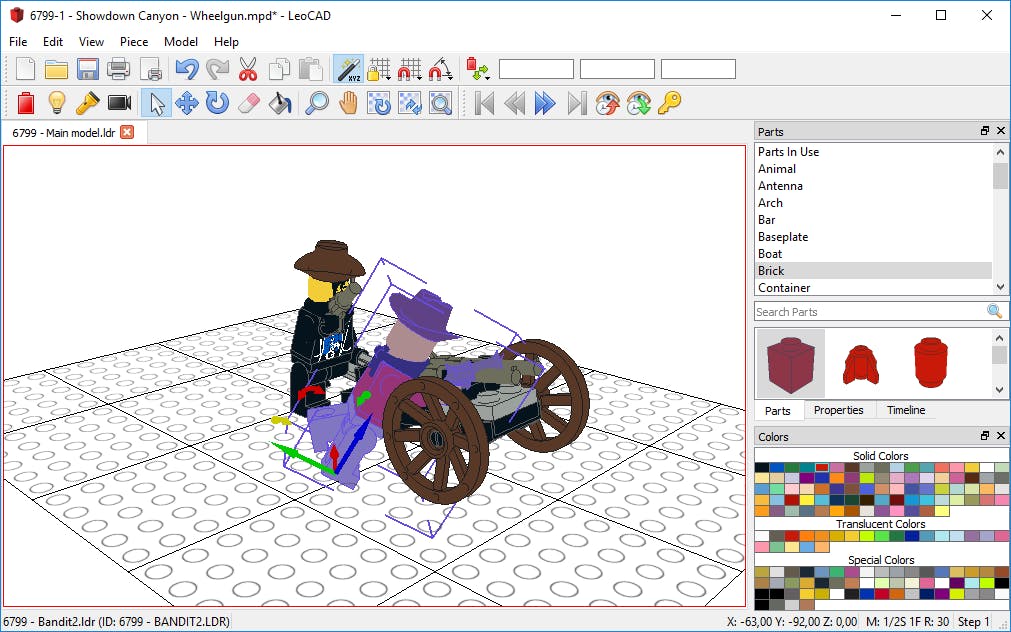
Task: Create a new model file
Action: click(x=25, y=69)
